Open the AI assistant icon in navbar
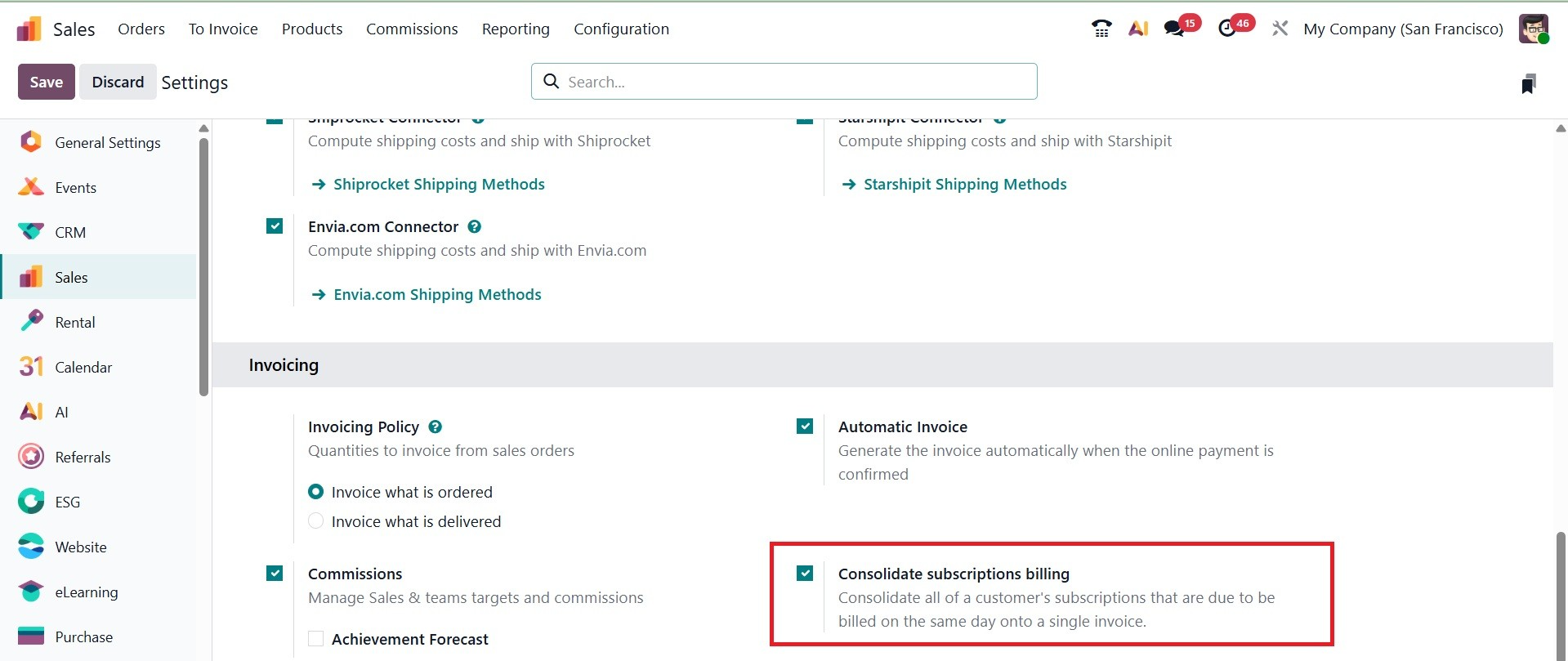Image resolution: width=1568 pixels, height=661 pixels. (x=1138, y=29)
